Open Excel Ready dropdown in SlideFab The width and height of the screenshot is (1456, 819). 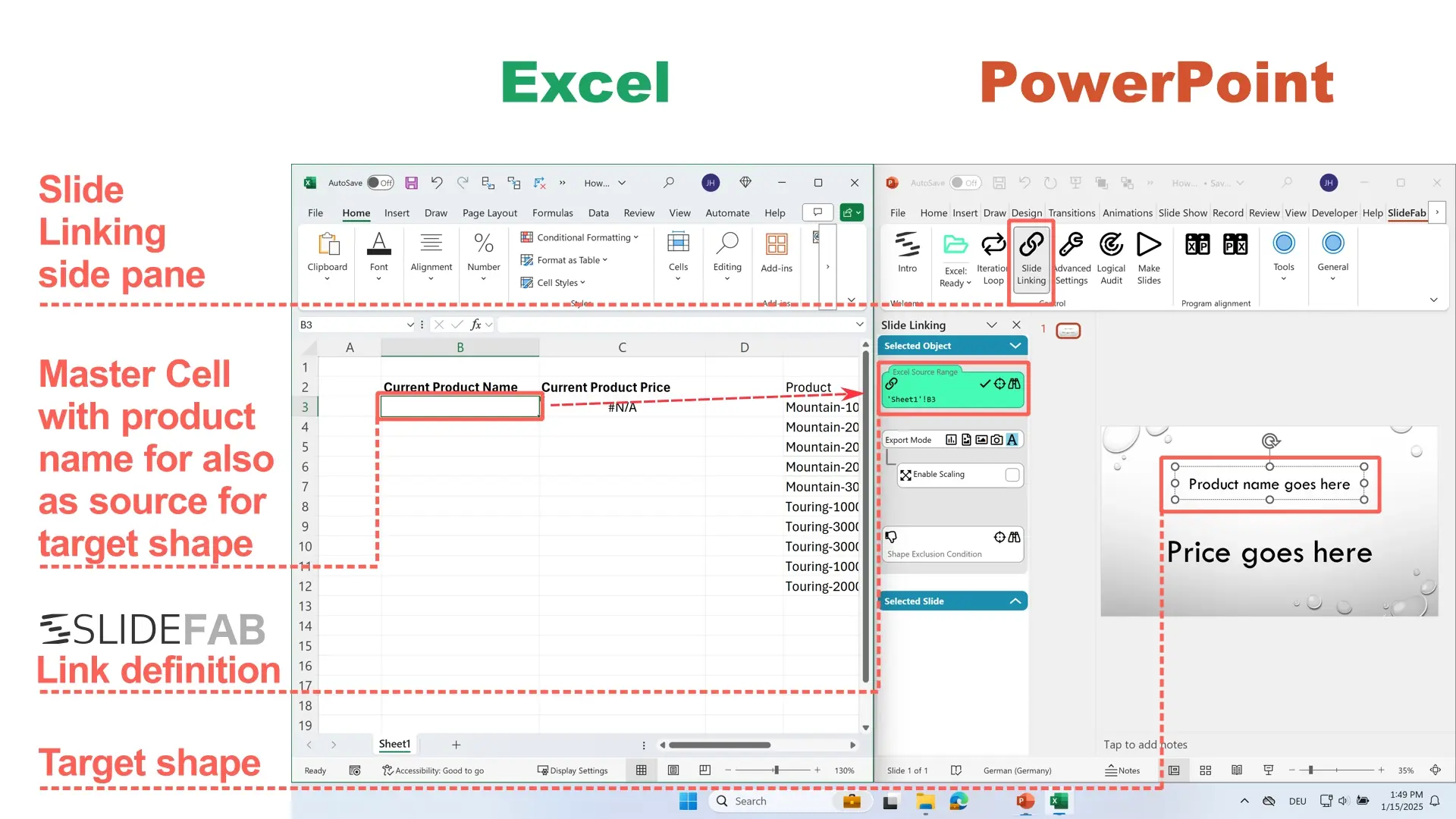click(x=955, y=259)
